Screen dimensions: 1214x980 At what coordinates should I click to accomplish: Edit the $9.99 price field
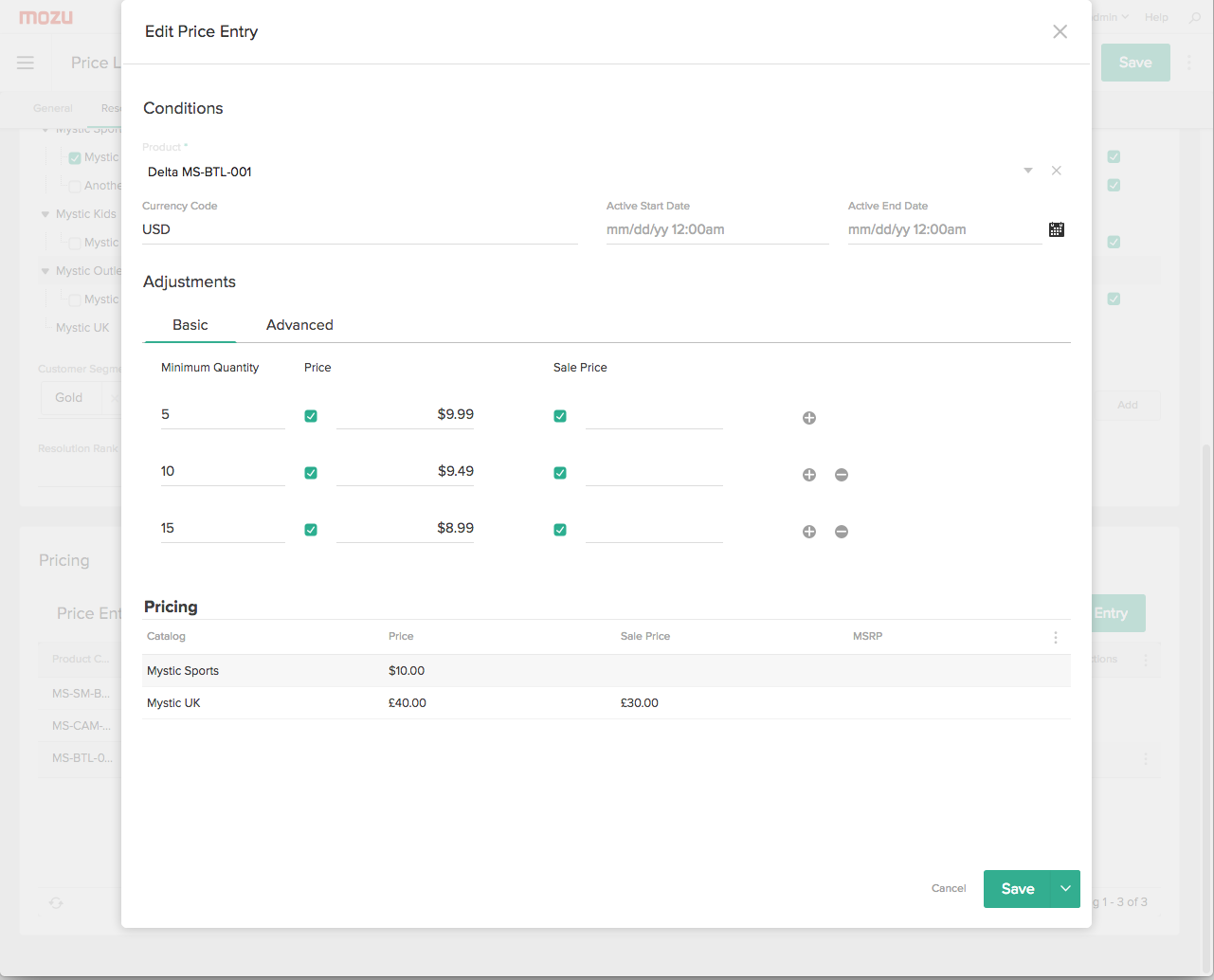405,415
